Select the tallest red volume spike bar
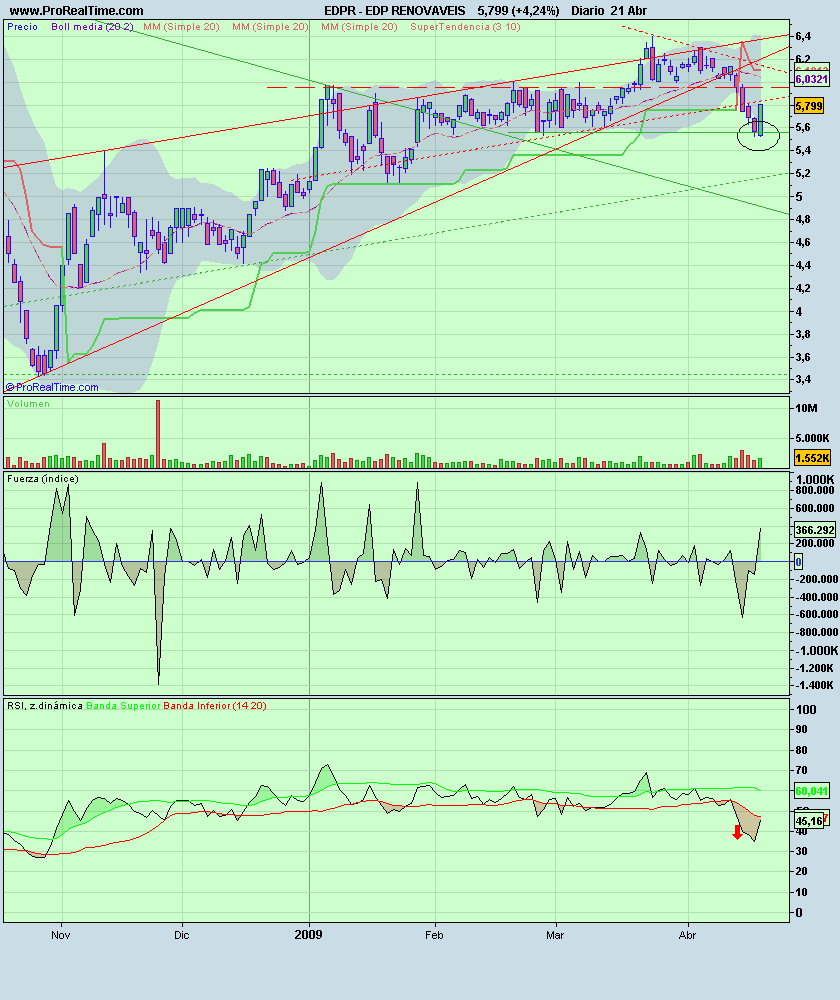This screenshot has width=840, height=1000. pyautogui.click(x=158, y=434)
